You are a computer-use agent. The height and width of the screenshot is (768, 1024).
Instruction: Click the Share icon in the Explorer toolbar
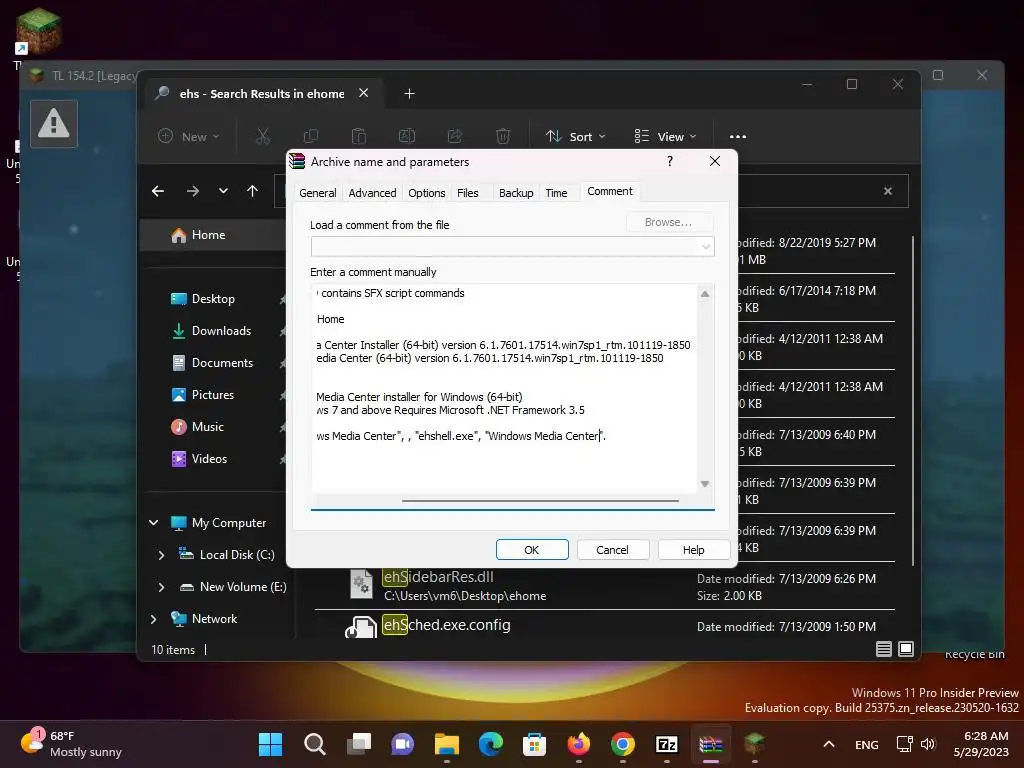tap(455, 136)
